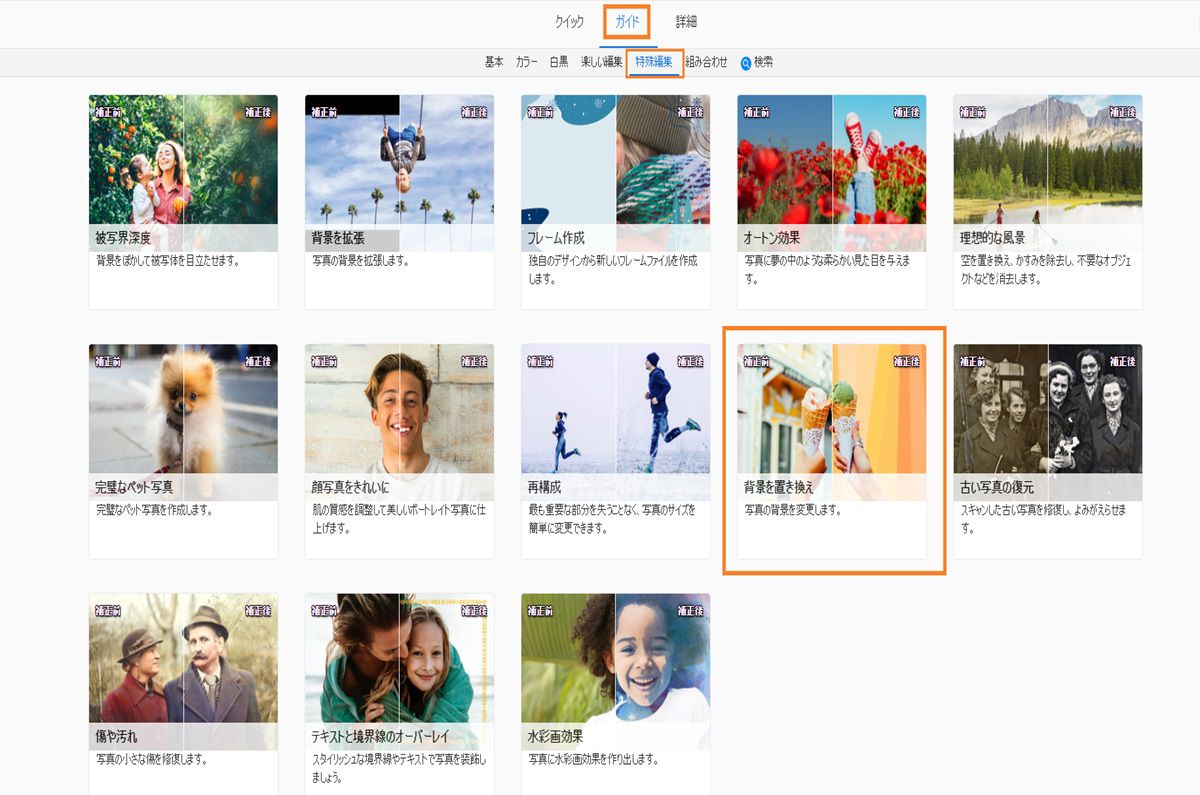
Task: Open the 再構成 guided edit thumbnail
Action: 615,423
